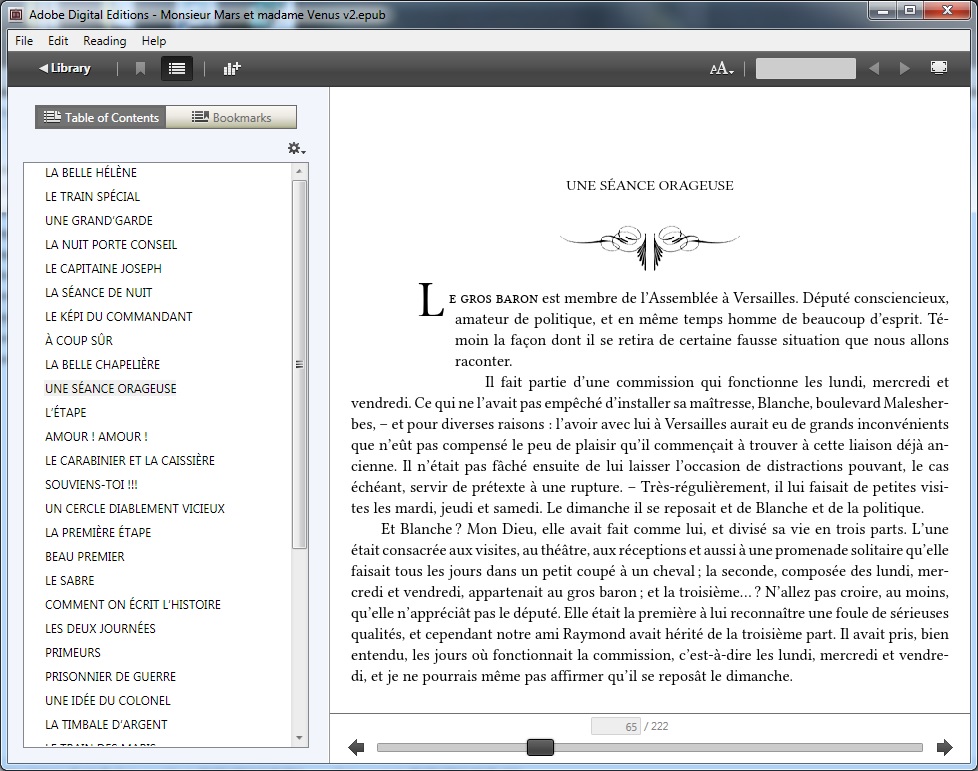Toggle the navigation panel list icon
The height and width of the screenshot is (771, 978).
177,68
